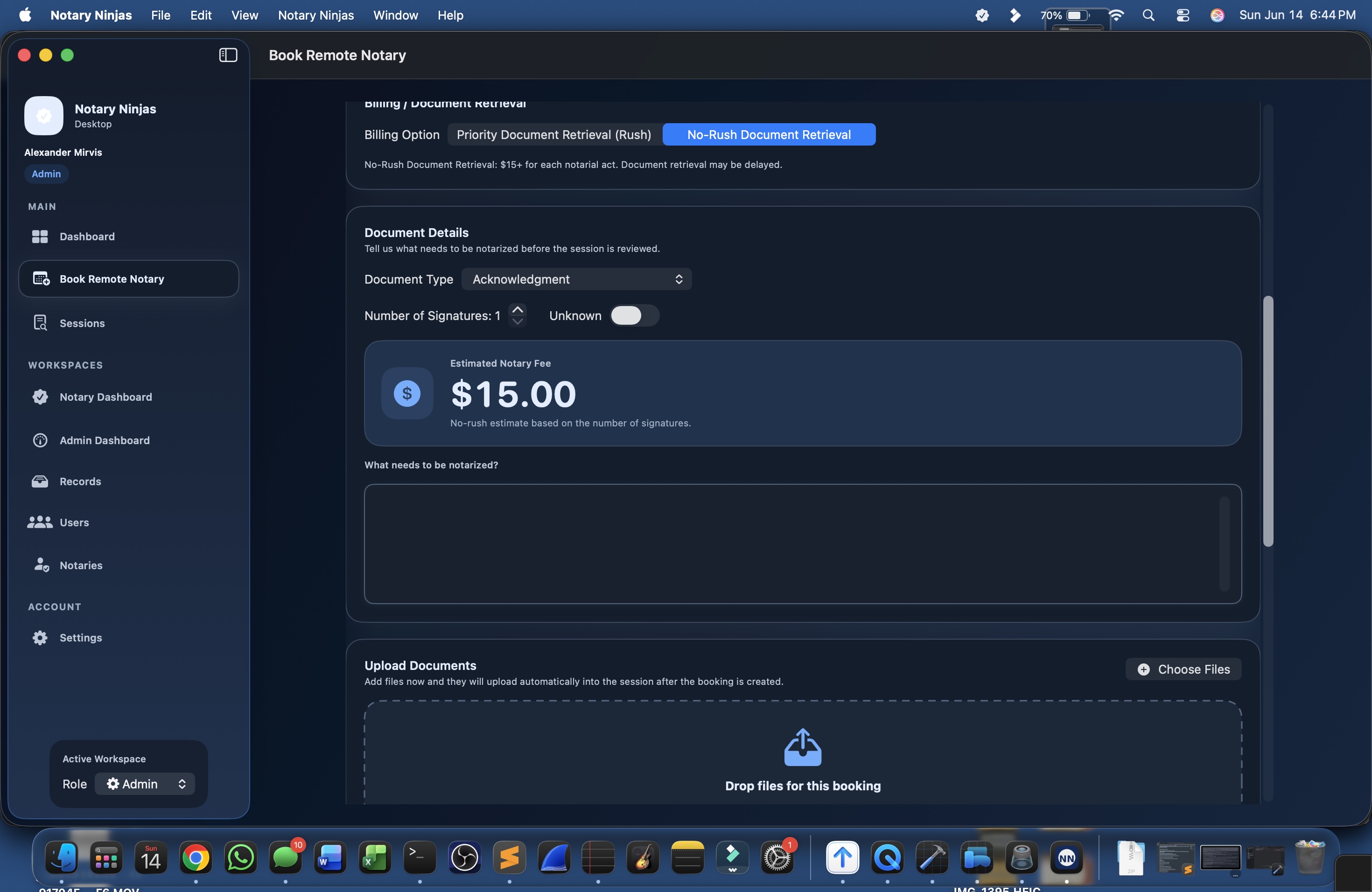Click the Admin role badge under user name
Image resolution: width=1372 pixels, height=892 pixels.
(46, 174)
